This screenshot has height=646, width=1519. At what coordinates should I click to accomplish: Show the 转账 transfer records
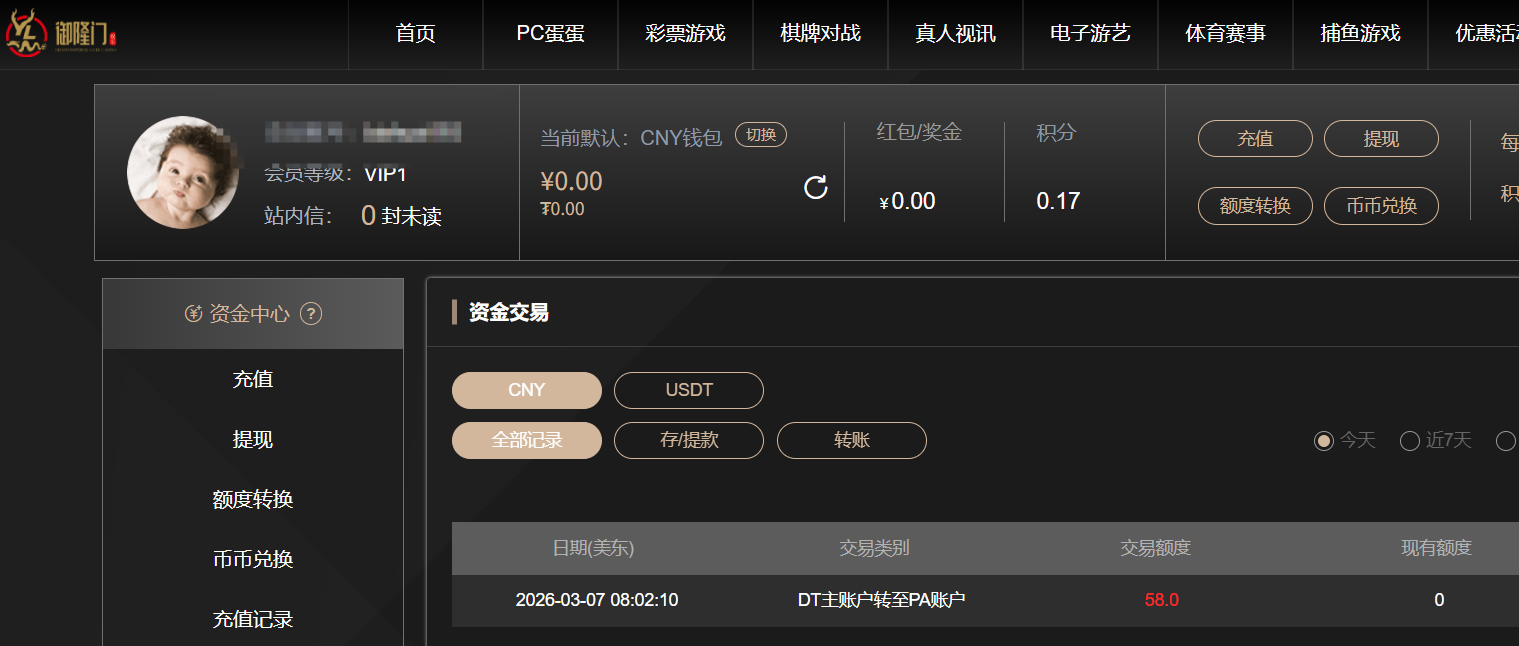(852, 440)
